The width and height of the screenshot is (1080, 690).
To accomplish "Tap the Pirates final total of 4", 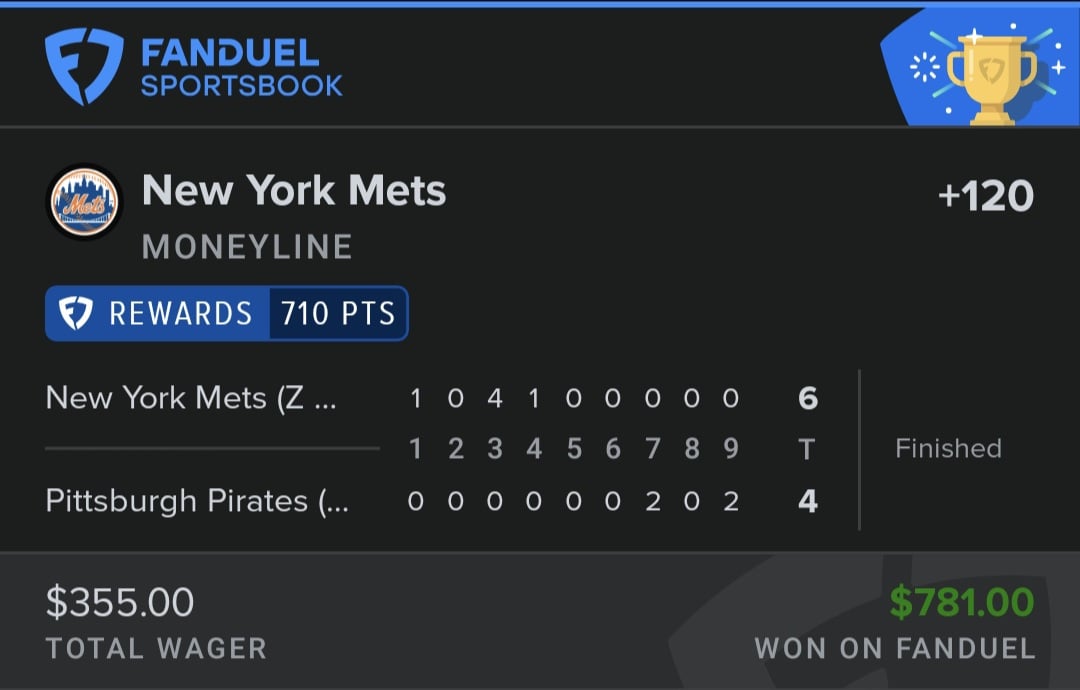I will pyautogui.click(x=808, y=501).
